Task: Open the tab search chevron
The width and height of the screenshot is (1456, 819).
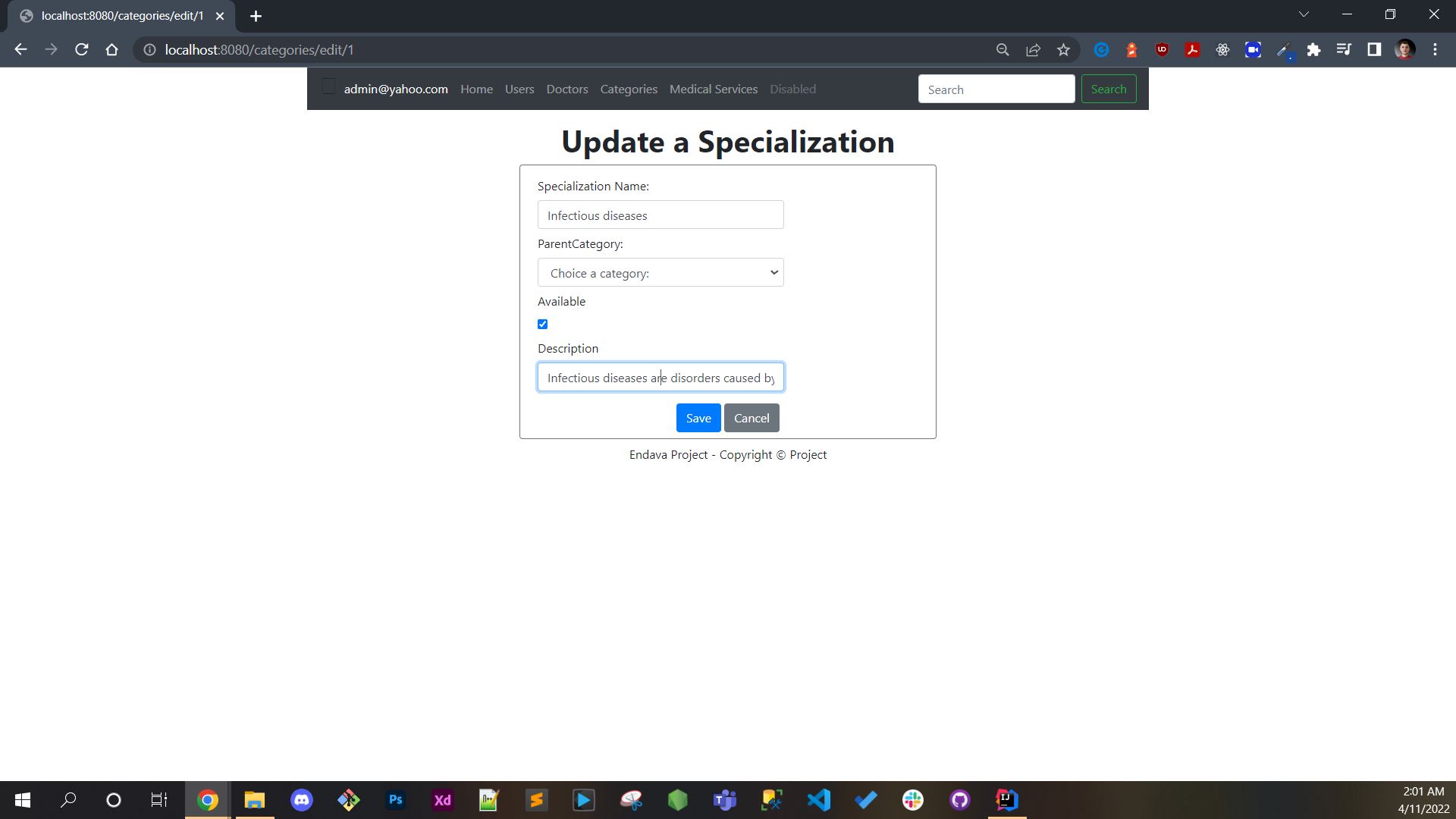Action: [1304, 13]
